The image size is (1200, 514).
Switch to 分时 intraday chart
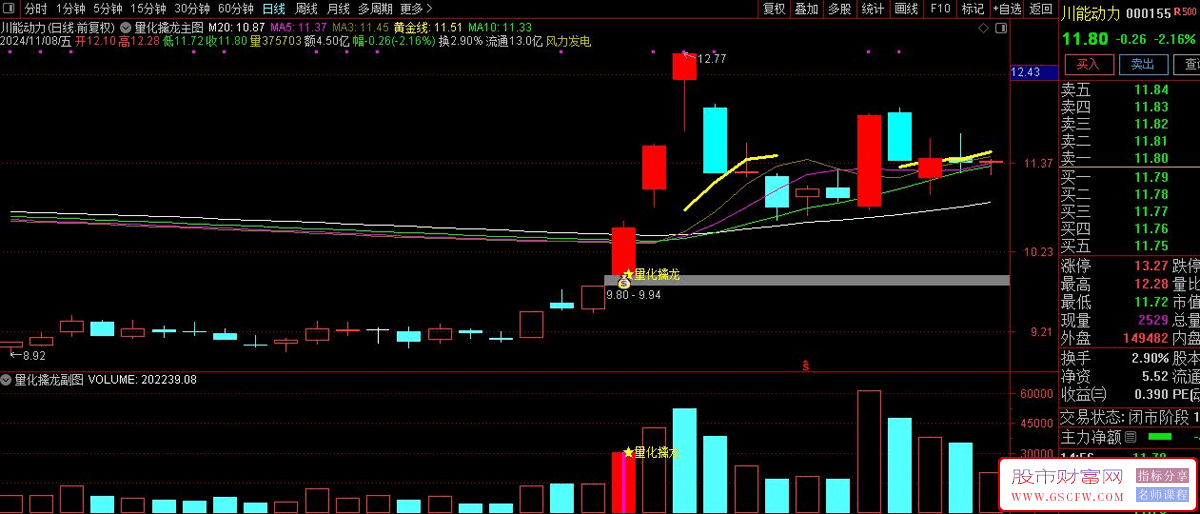35,9
